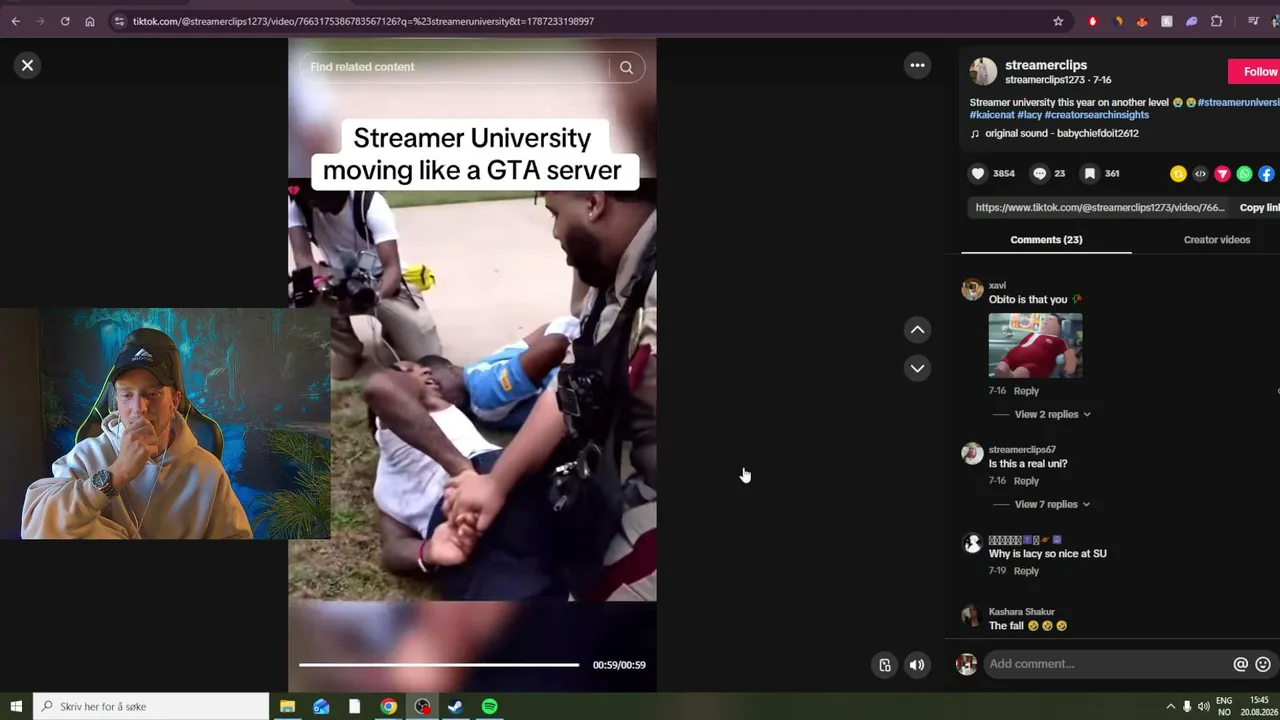Open the Kashara Shakur commenter name
The height and width of the screenshot is (720, 1280).
pos(1021,612)
